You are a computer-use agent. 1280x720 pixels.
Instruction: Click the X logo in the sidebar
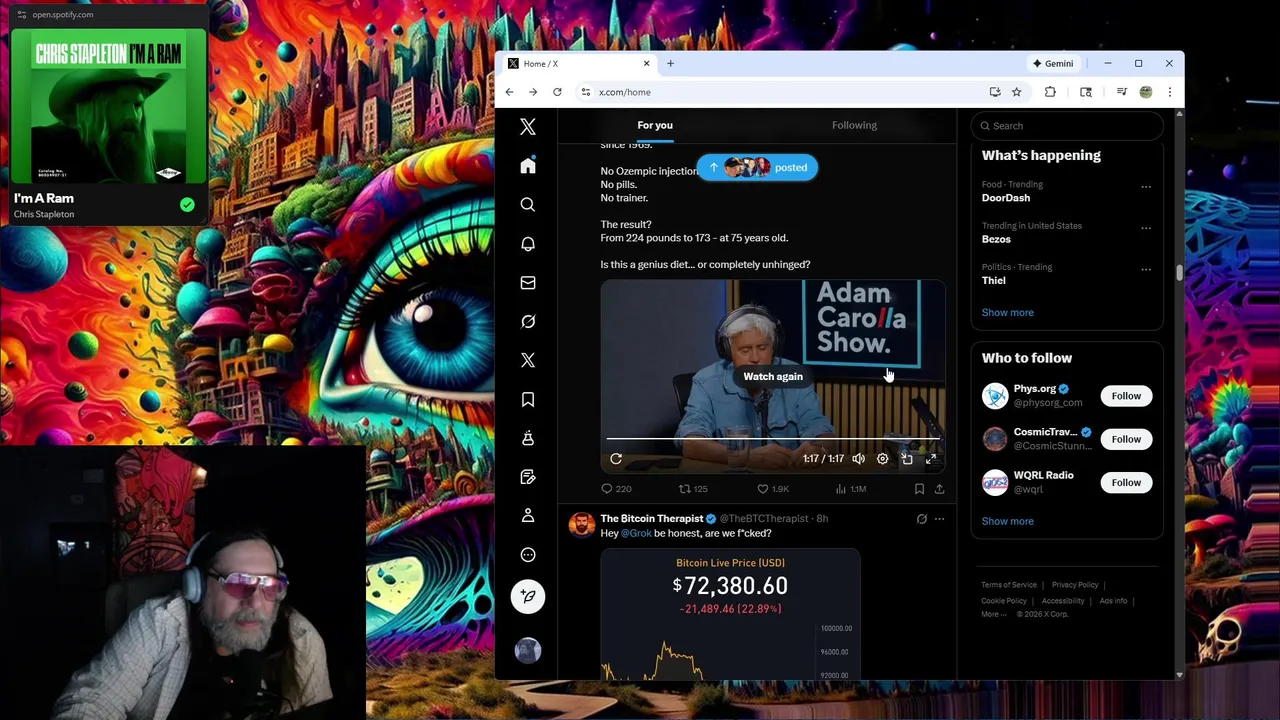(x=528, y=127)
